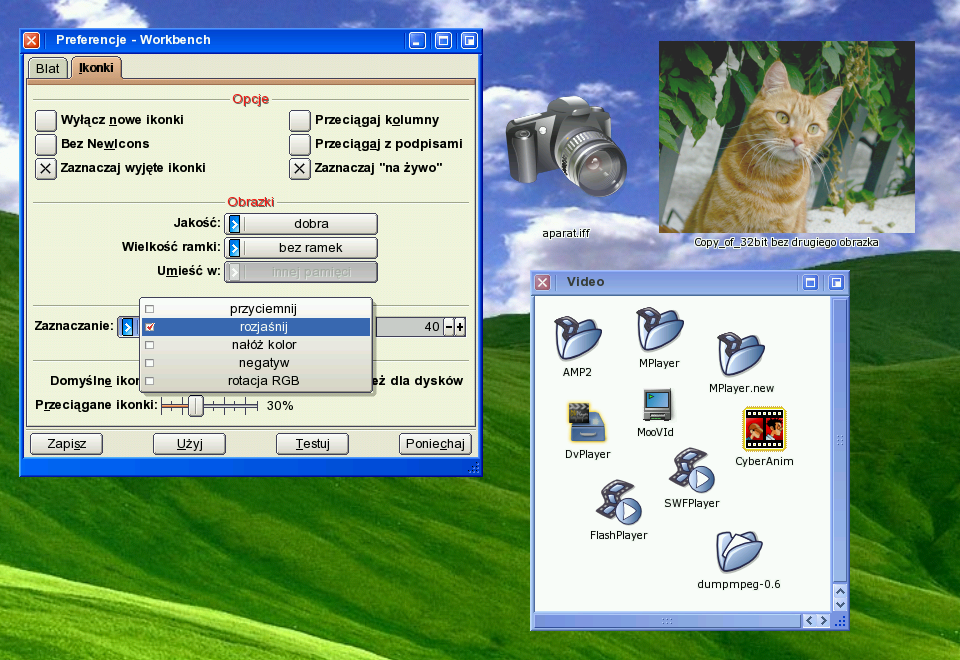Toggle the Przeciągaj kolumny checkbox

pyautogui.click(x=300, y=120)
